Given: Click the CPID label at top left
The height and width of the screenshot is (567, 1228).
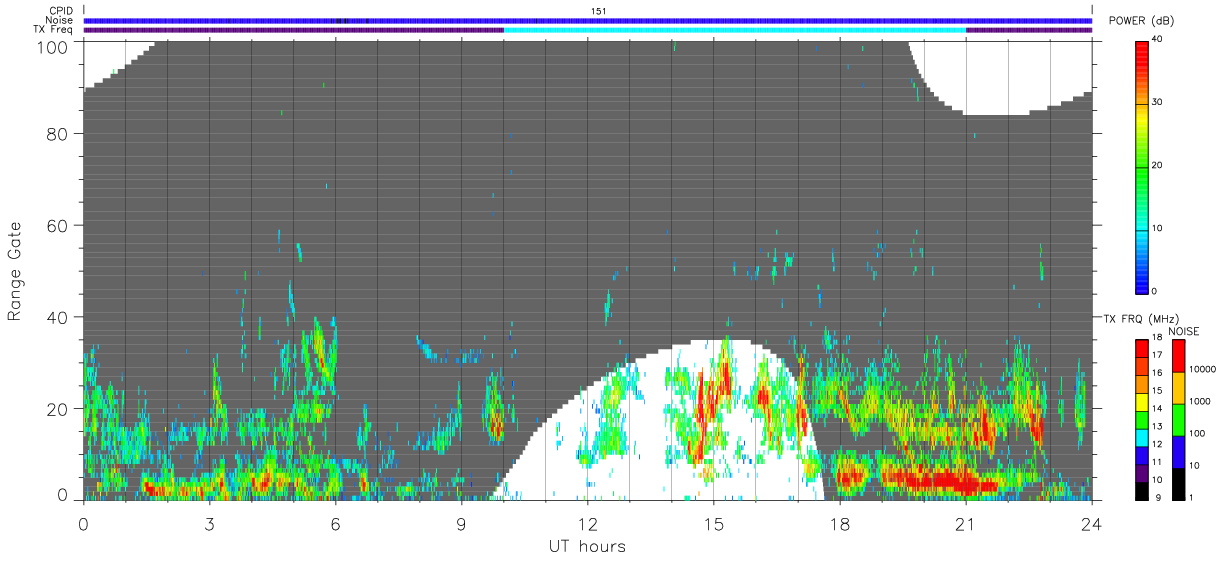Looking at the screenshot, I should [x=61, y=11].
